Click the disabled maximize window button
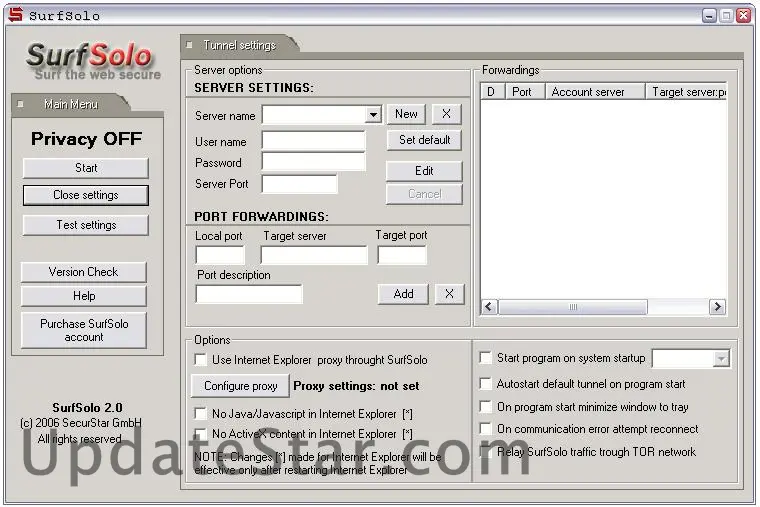Viewport: 760px width, 507px height. point(726,16)
